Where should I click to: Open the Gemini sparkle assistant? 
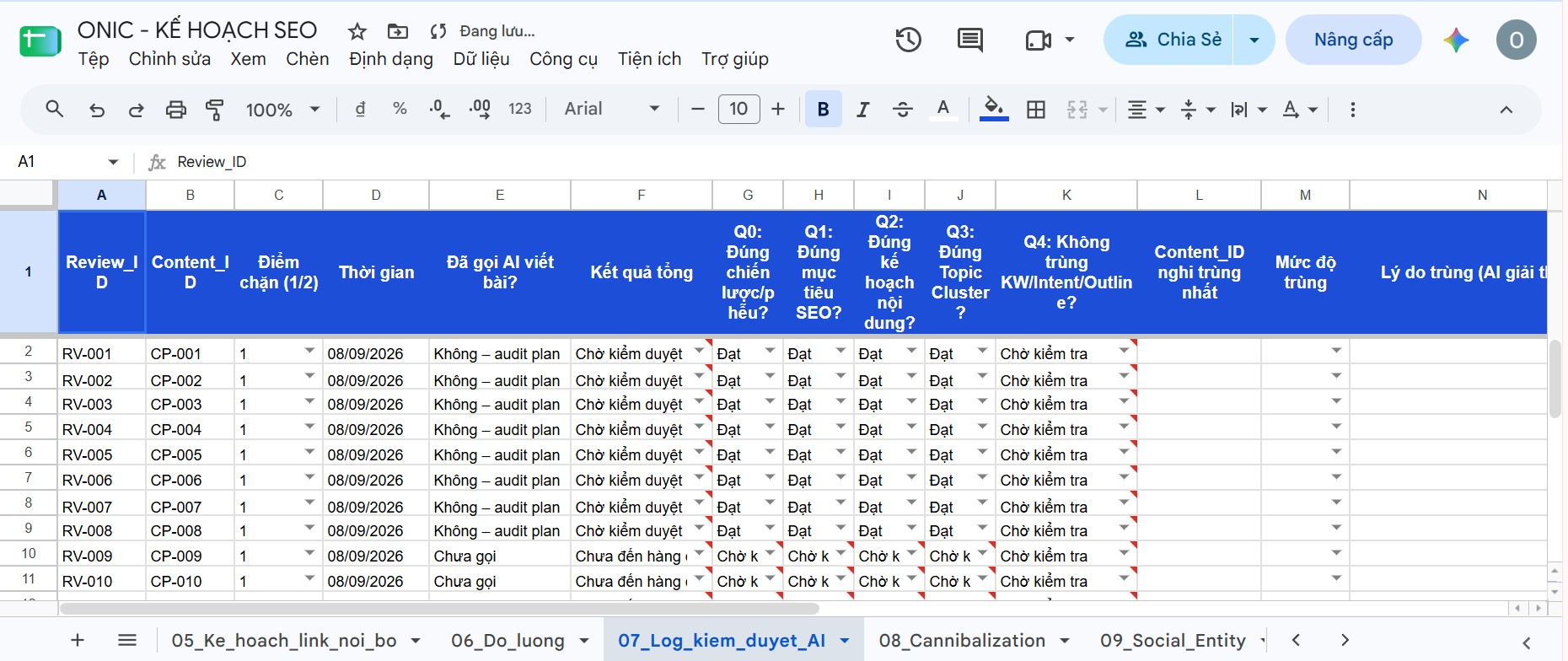[1456, 40]
